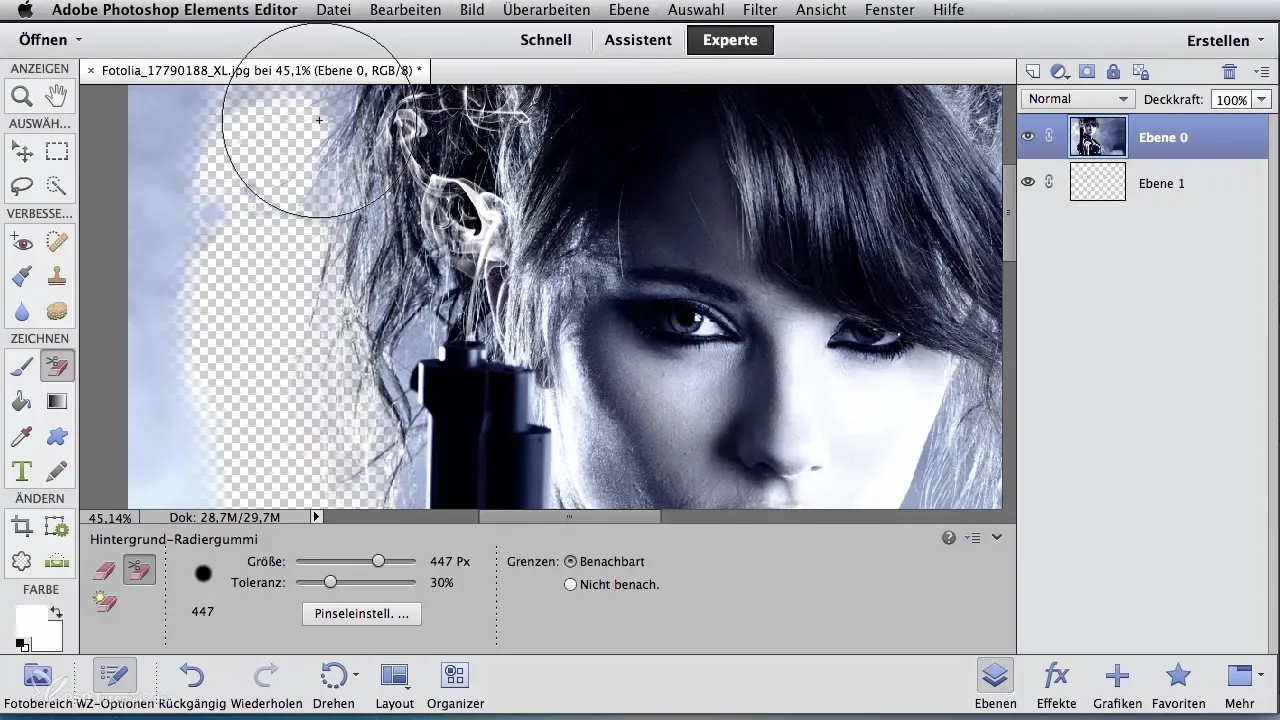Viewport: 1280px width, 720px height.
Task: Select the Eraser tool in the toolbox
Action: [57, 367]
